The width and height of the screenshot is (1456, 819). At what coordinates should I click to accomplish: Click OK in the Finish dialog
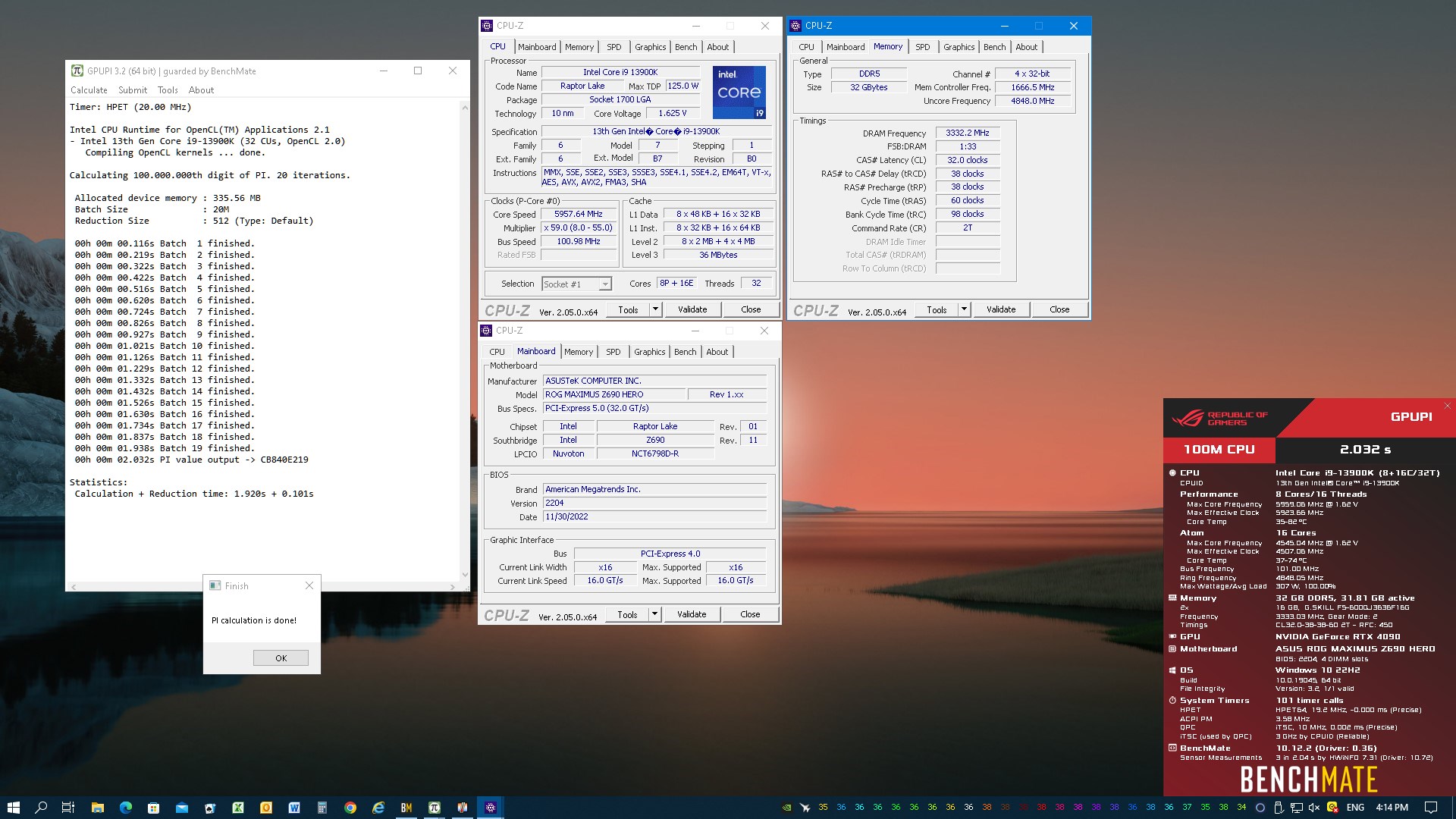[281, 657]
